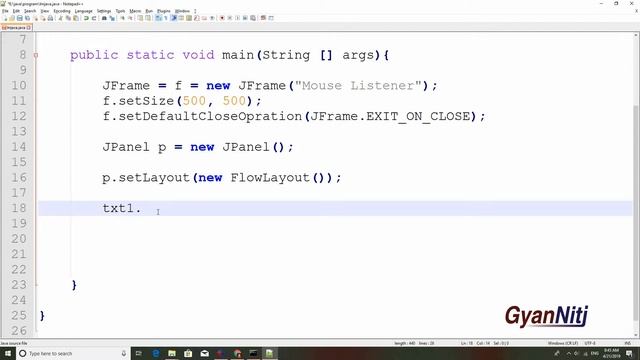Open the Search menu

30,11
